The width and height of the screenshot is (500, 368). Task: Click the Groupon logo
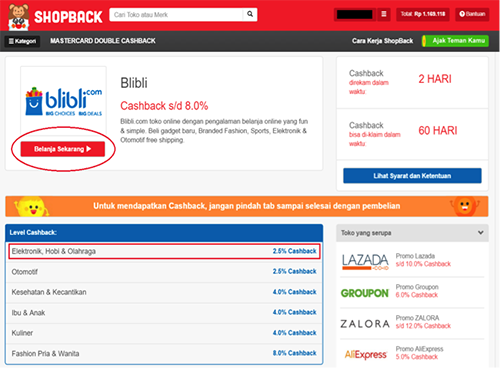pyautogui.click(x=365, y=293)
